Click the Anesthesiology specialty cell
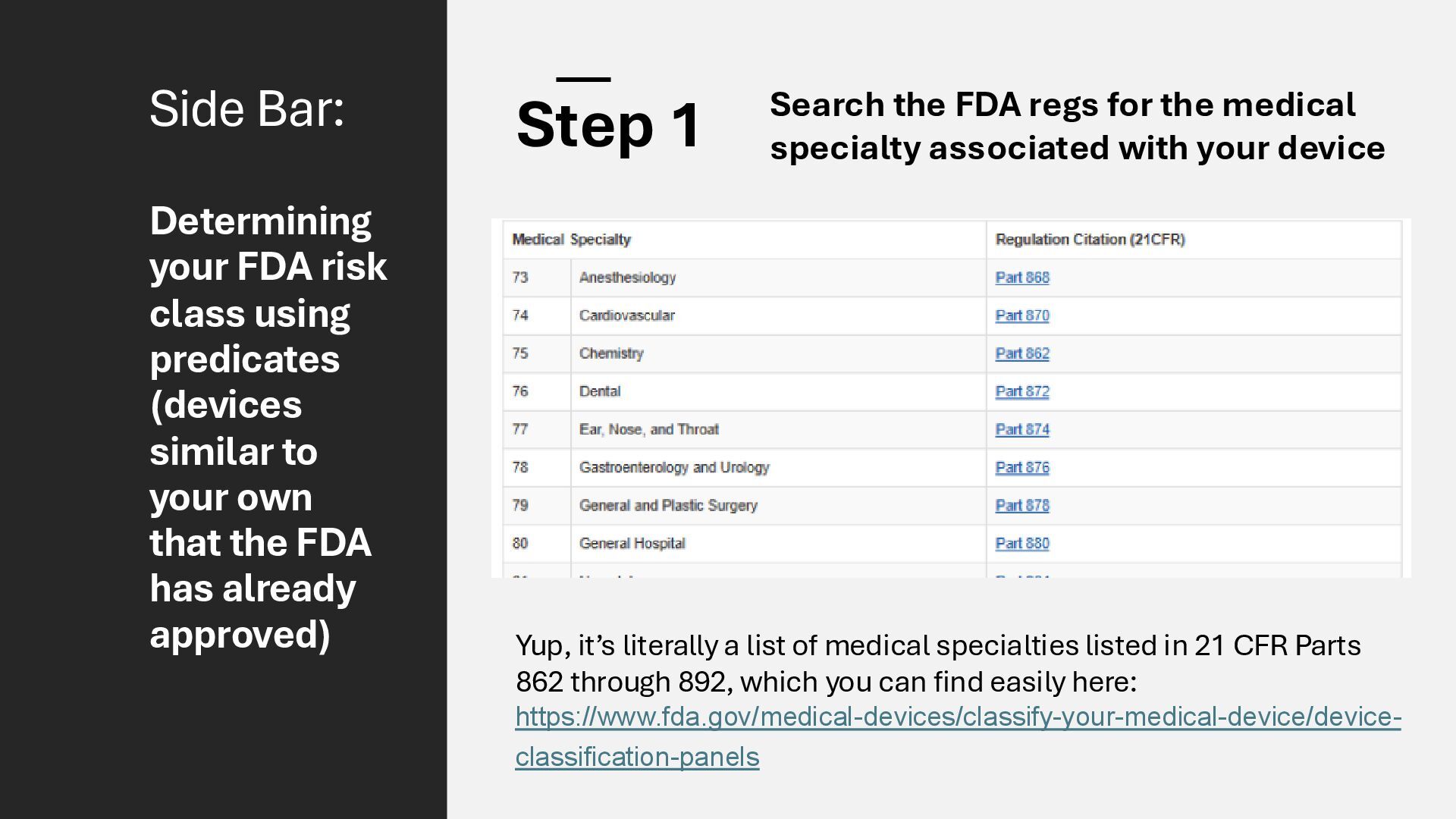This screenshot has width=1456, height=819. tap(627, 278)
